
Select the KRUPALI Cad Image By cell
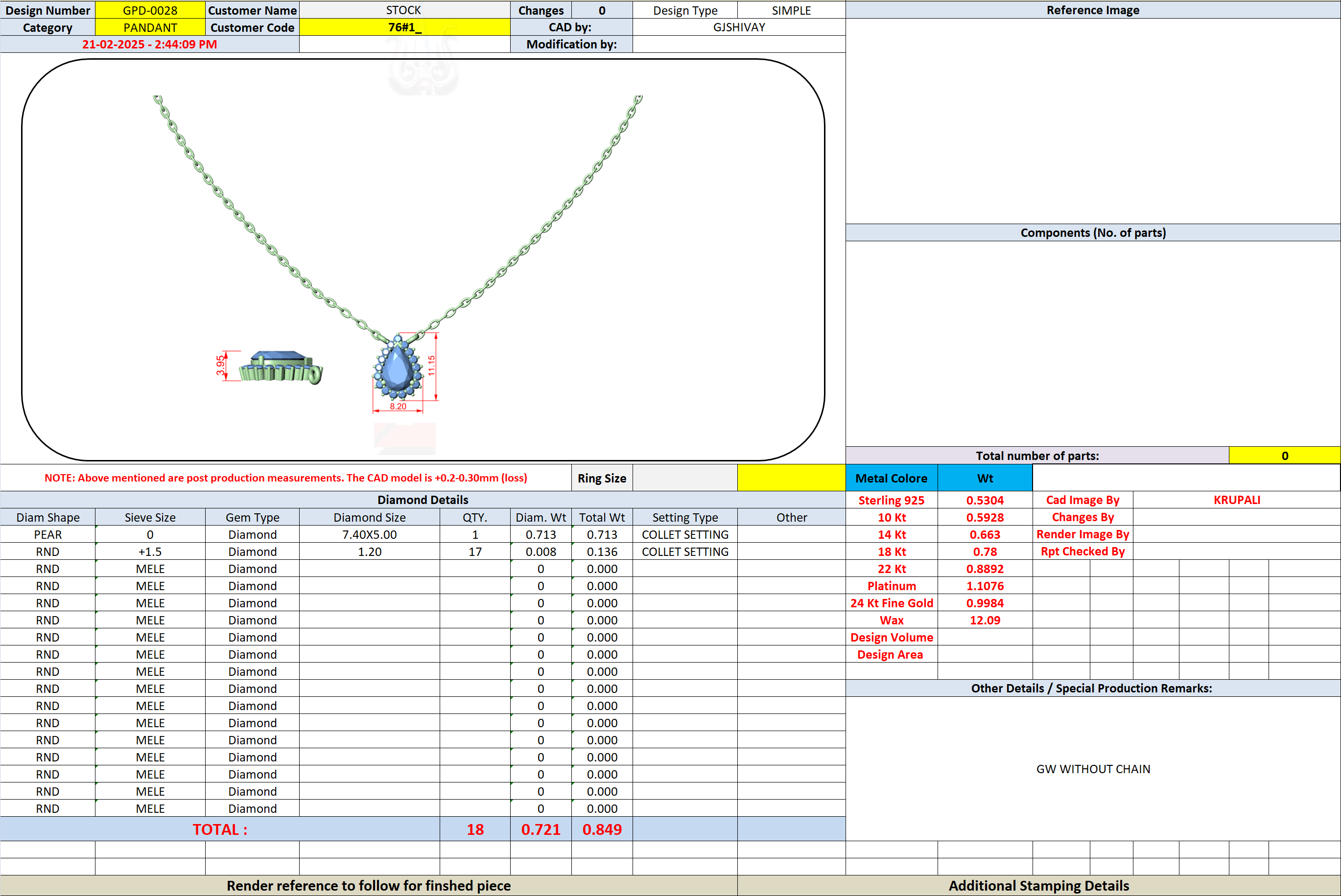point(1236,500)
